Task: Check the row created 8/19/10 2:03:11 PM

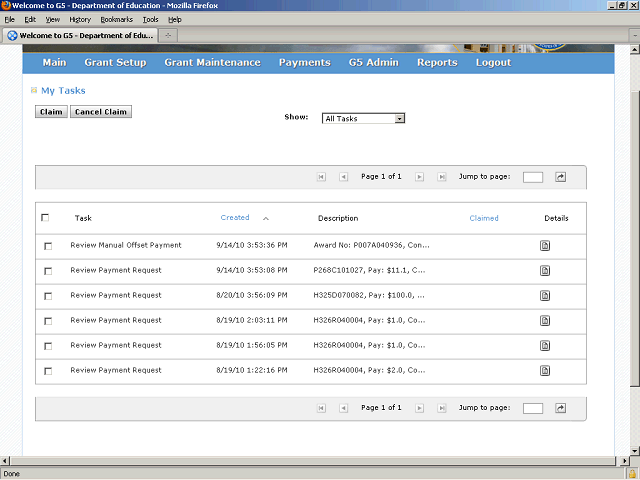Action: click(x=48, y=321)
